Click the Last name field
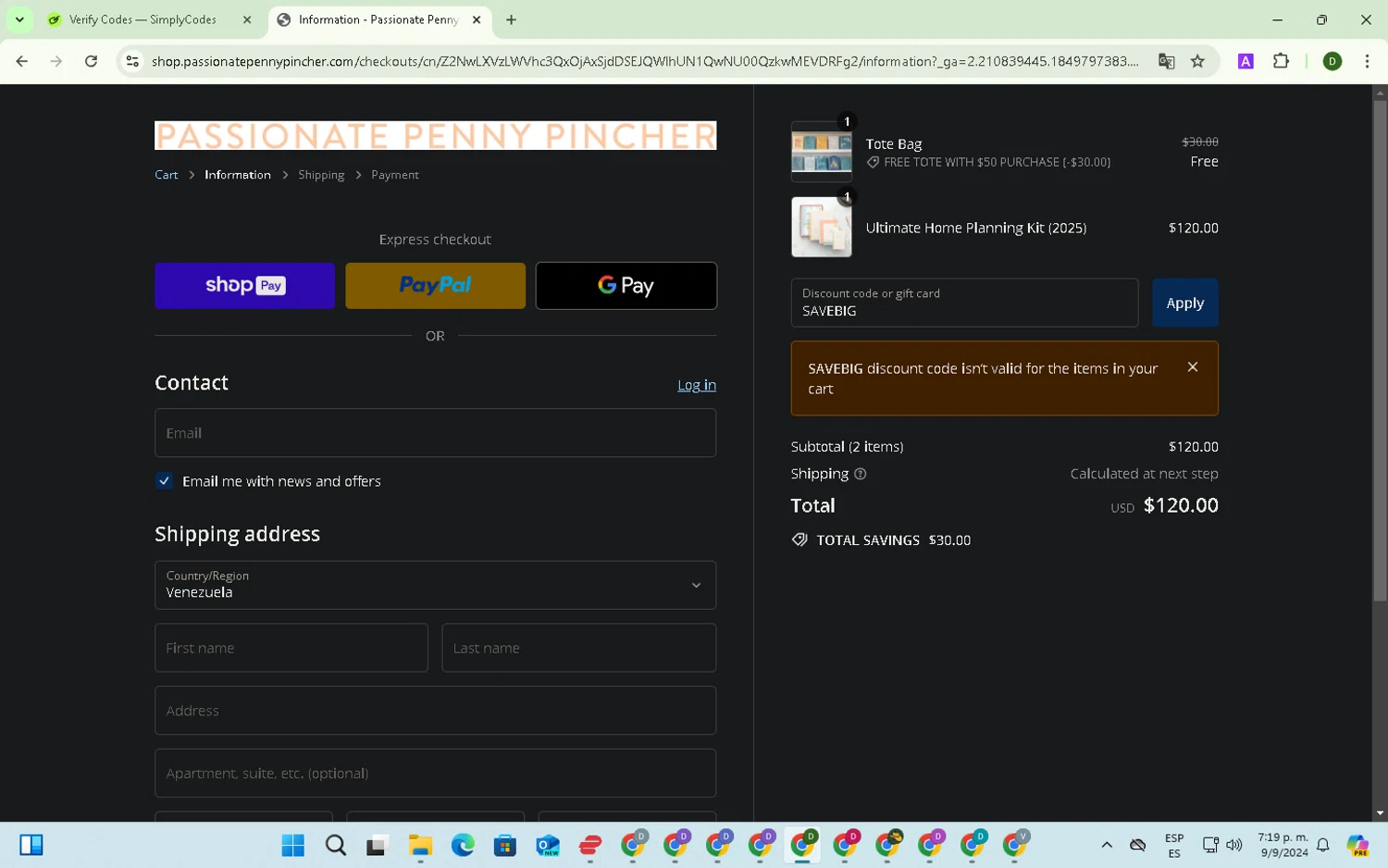The width and height of the screenshot is (1388, 868). coord(579,648)
